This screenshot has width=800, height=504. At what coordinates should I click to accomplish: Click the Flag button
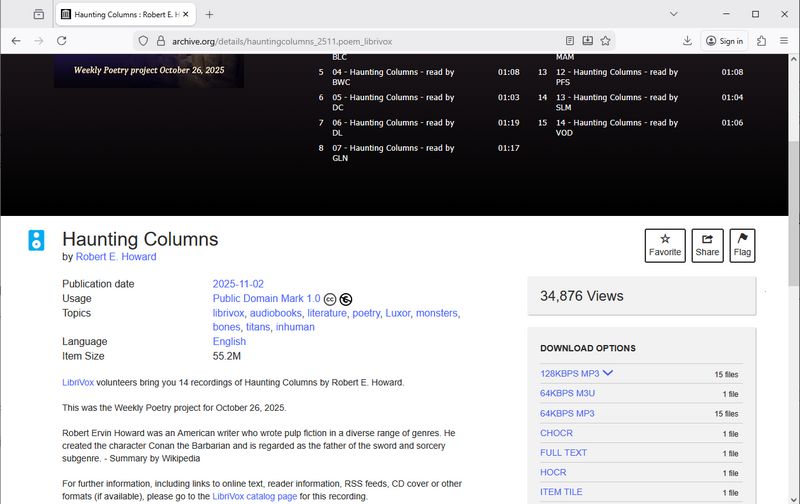742,245
